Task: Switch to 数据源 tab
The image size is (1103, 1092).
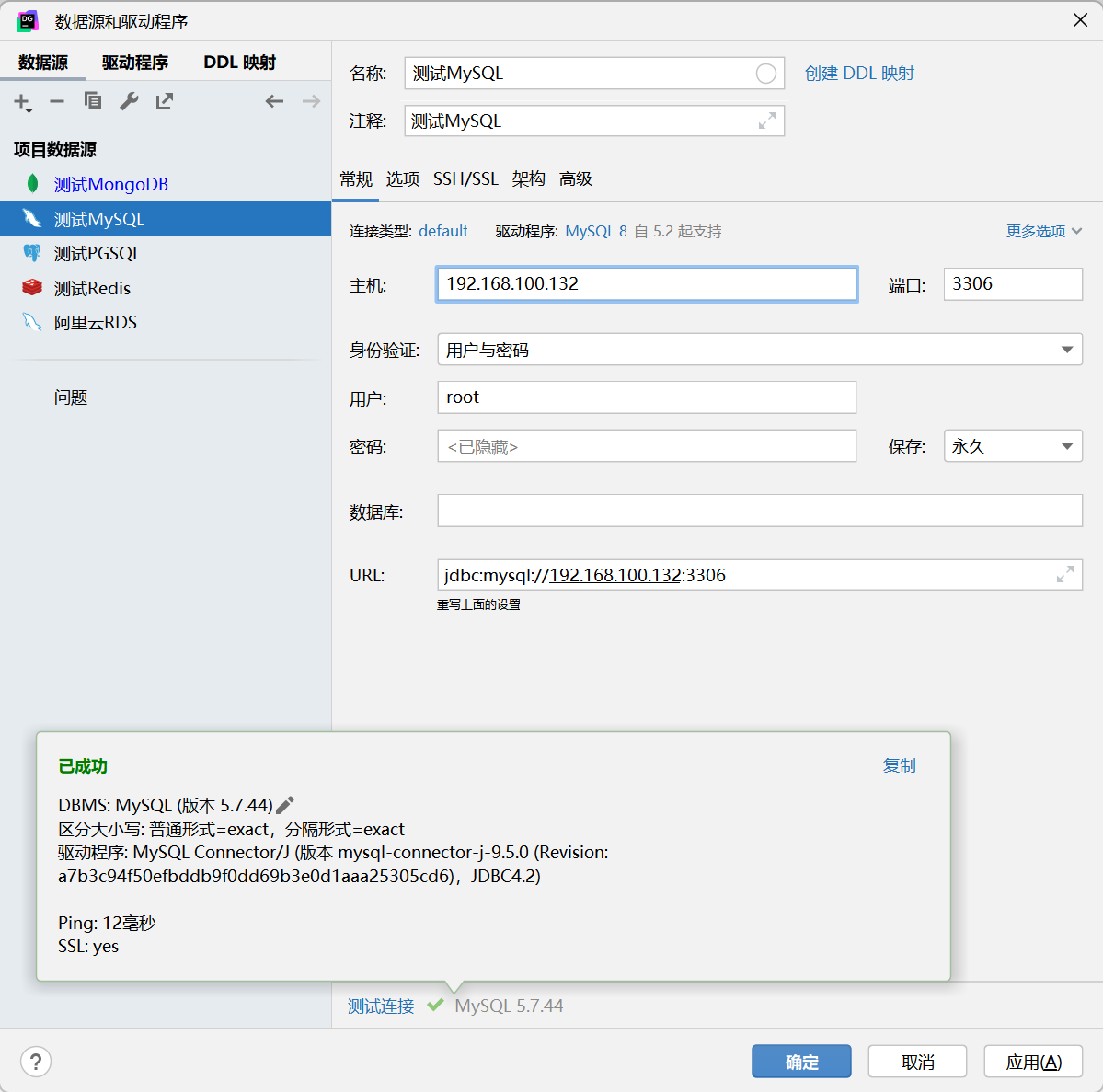Action: click(43, 63)
